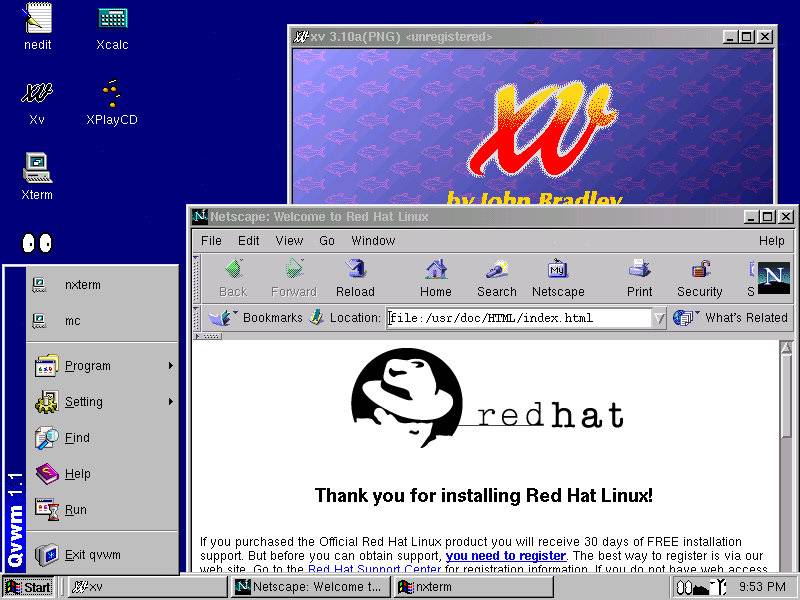
Task: Reload the page in Netscape
Action: [355, 279]
